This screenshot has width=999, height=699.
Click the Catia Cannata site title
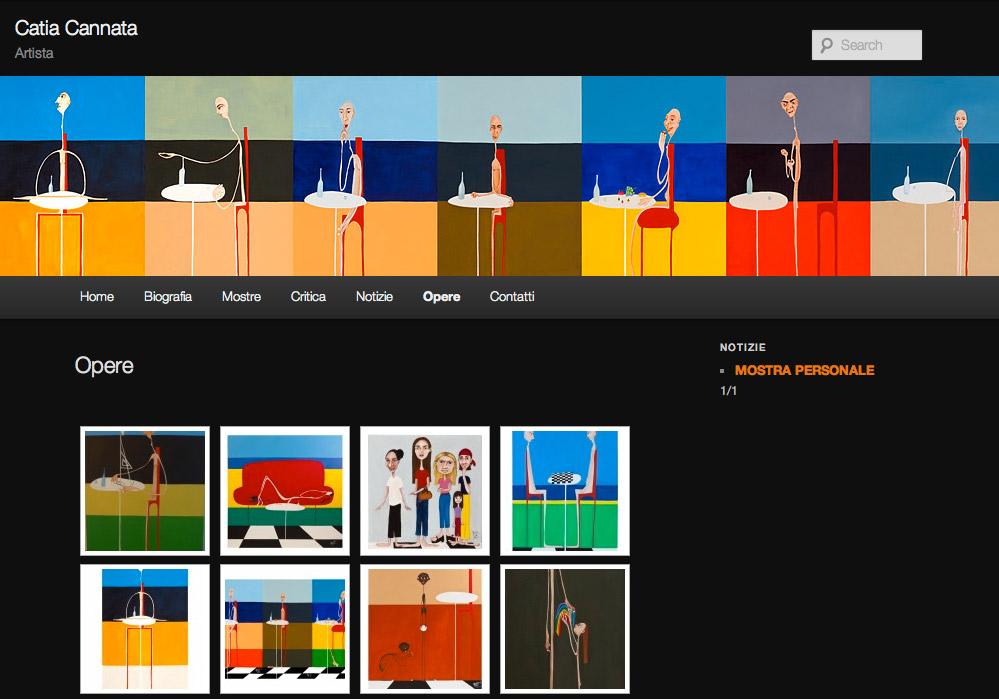pyautogui.click(x=76, y=28)
